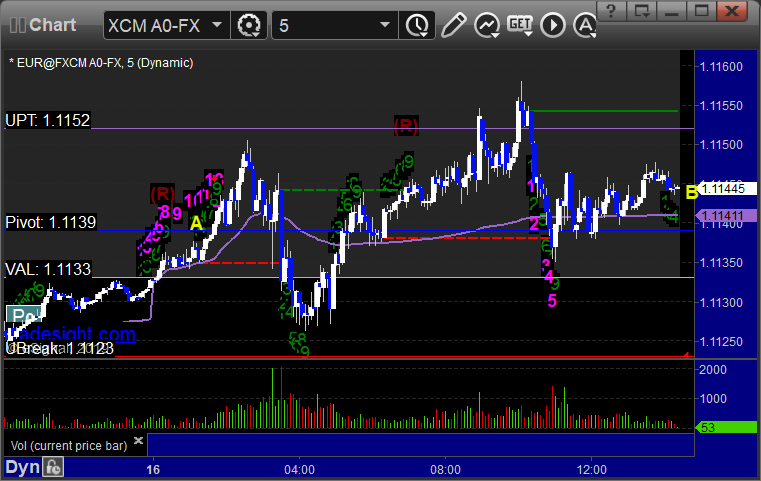This screenshot has width=761, height=481.
Task: Click the help question mark button
Action: (611, 11)
